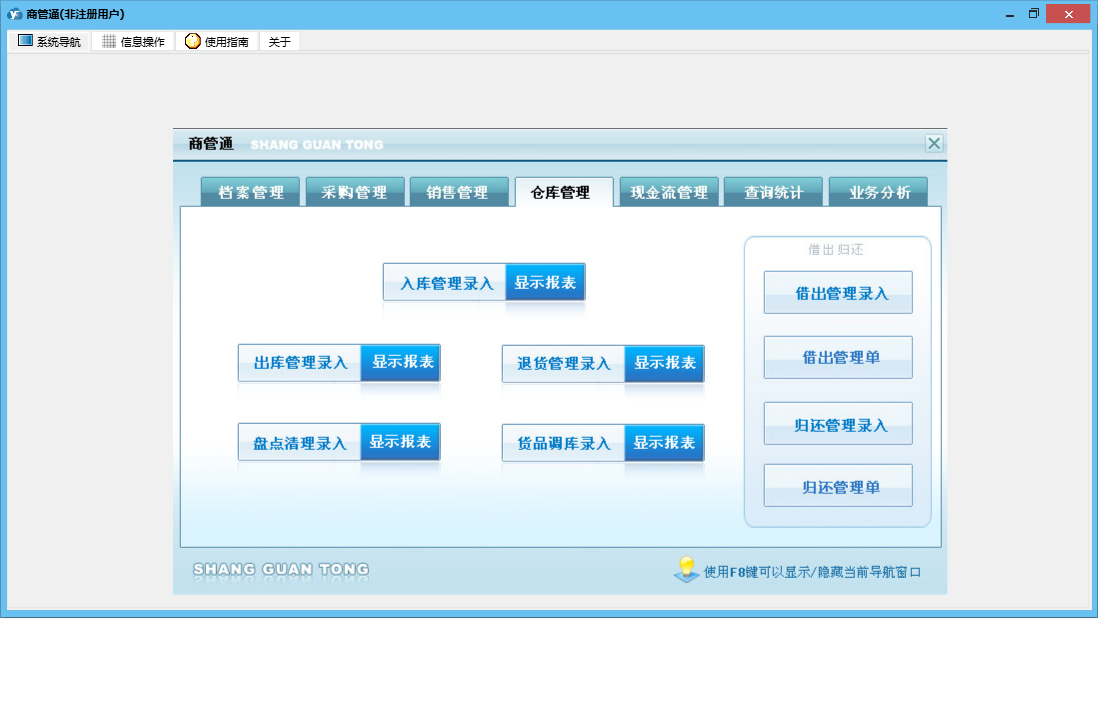The height and width of the screenshot is (722, 1098).
Task: Switch to the 采购管理 tab
Action: pyautogui.click(x=355, y=192)
